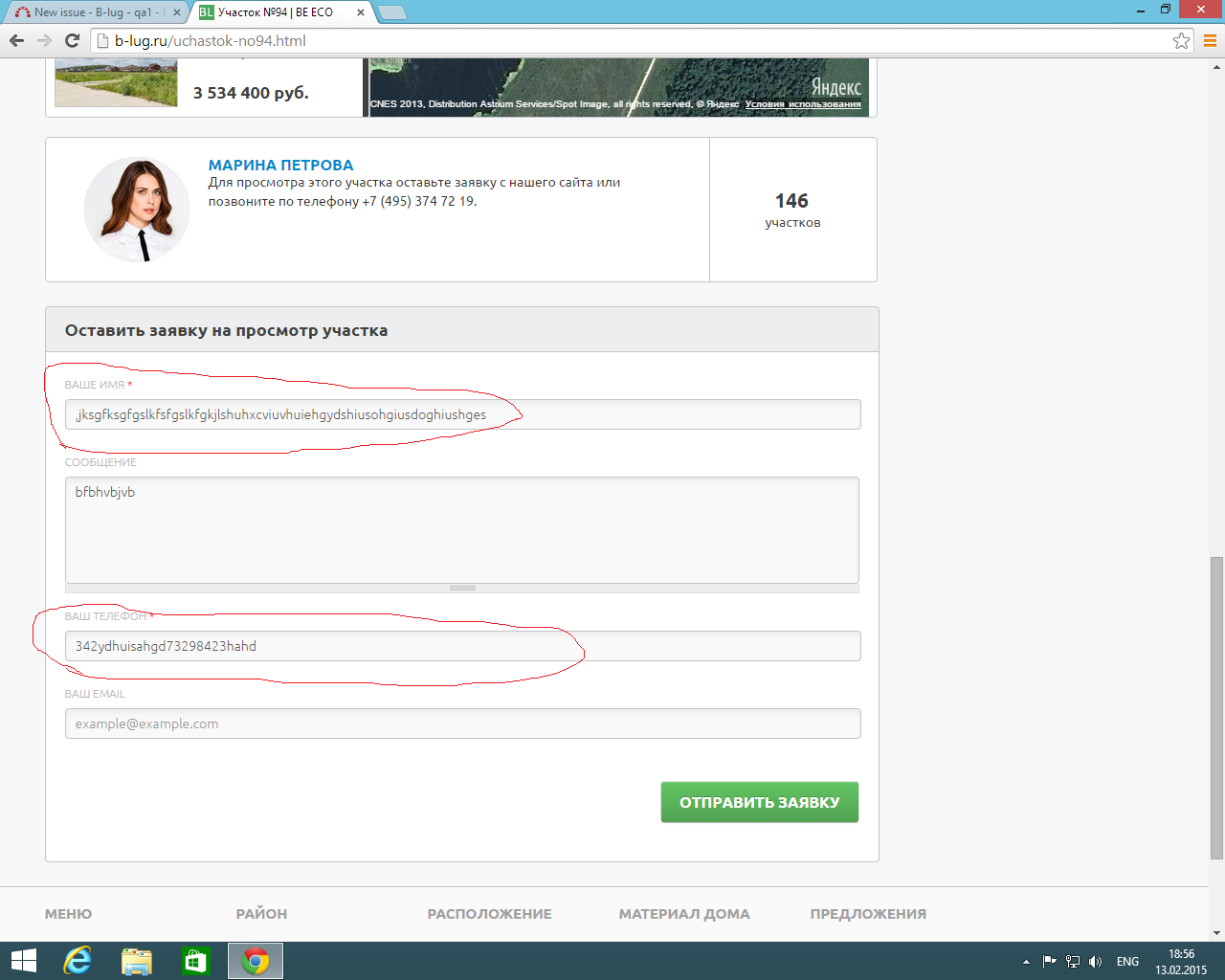Close the Участок №94 tab

pyautogui.click(x=361, y=12)
